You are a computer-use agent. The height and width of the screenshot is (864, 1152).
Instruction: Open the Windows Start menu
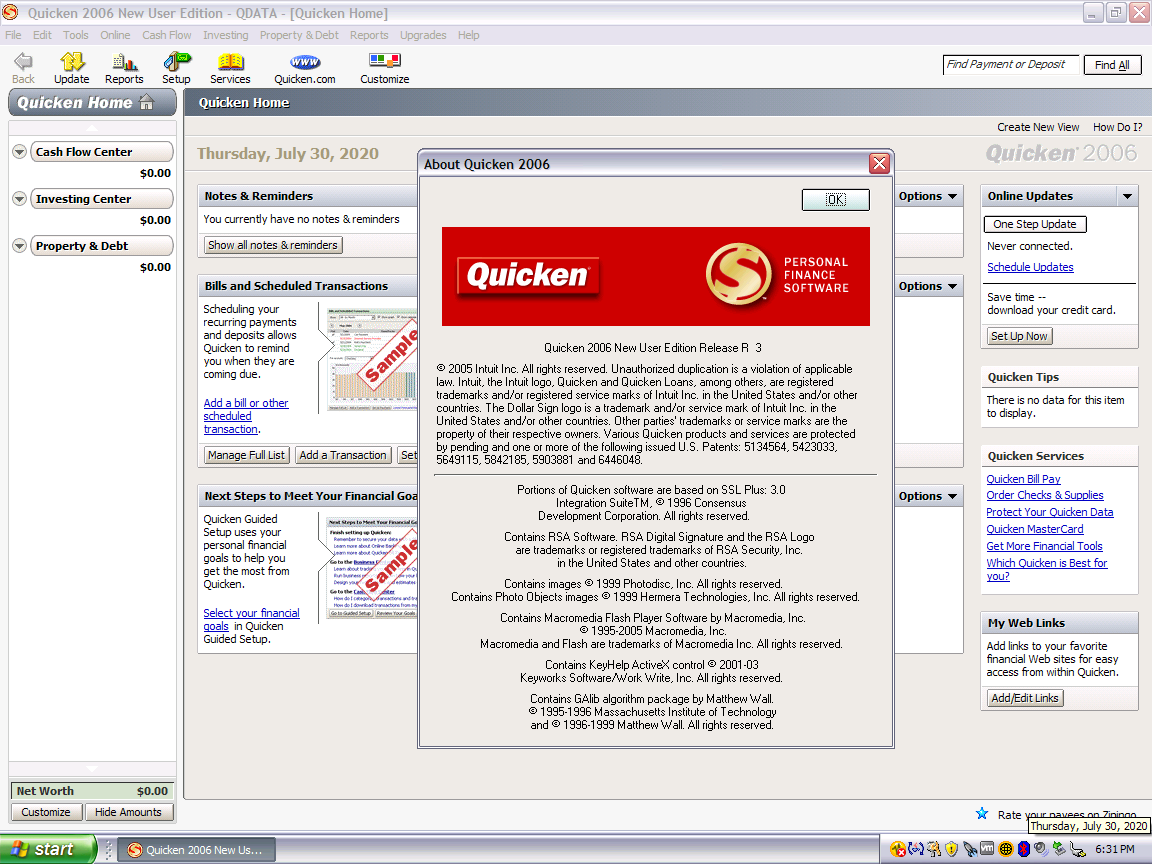tap(48, 849)
